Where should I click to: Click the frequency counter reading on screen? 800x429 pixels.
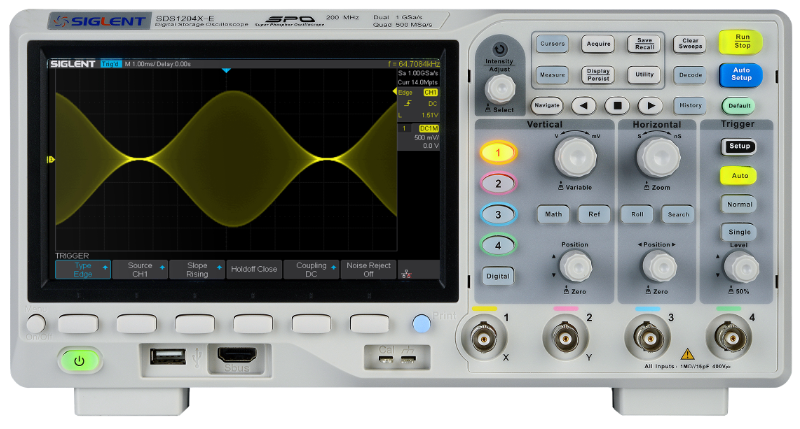pyautogui.click(x=413, y=64)
